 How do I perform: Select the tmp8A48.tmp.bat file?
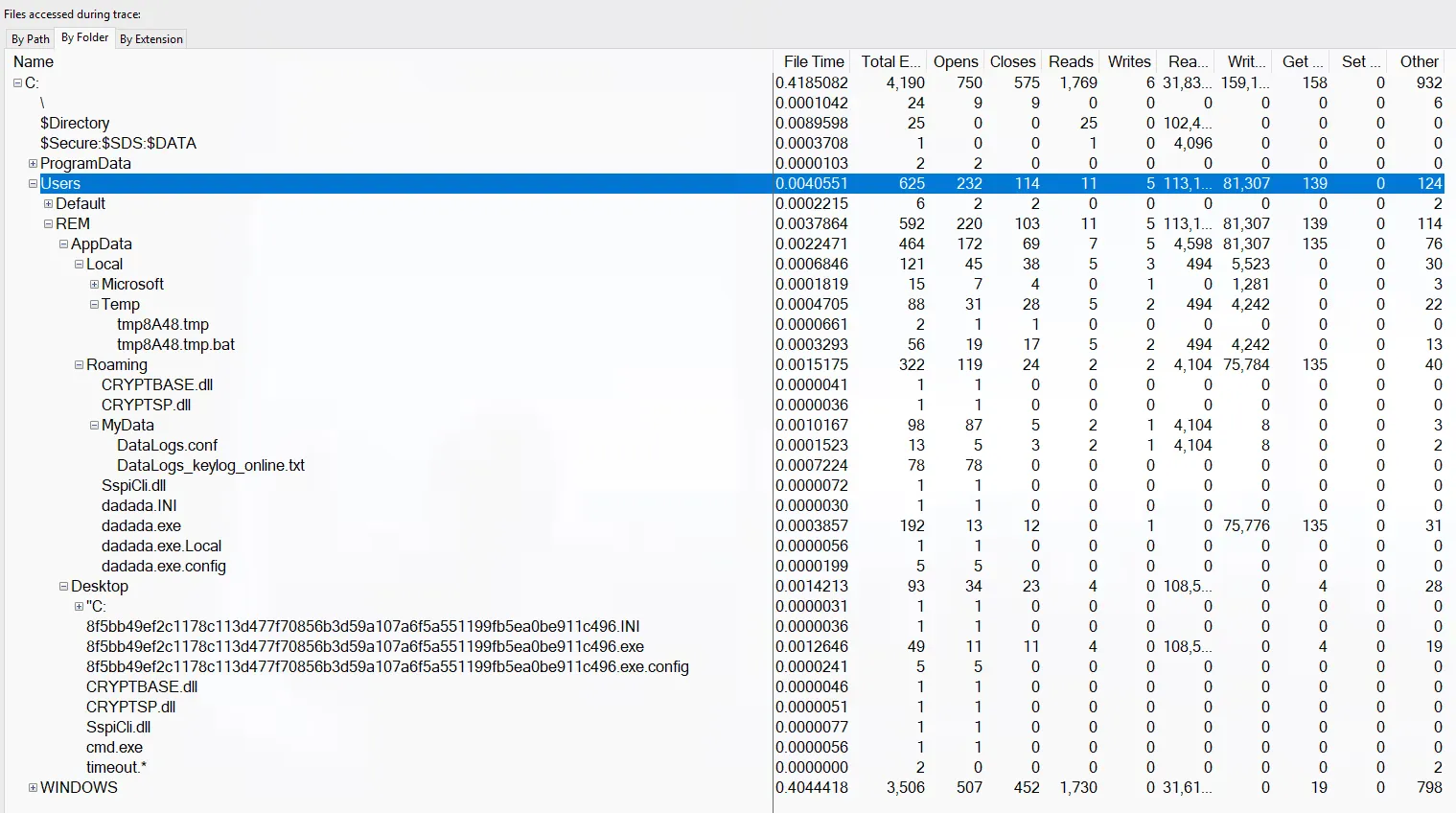point(175,345)
